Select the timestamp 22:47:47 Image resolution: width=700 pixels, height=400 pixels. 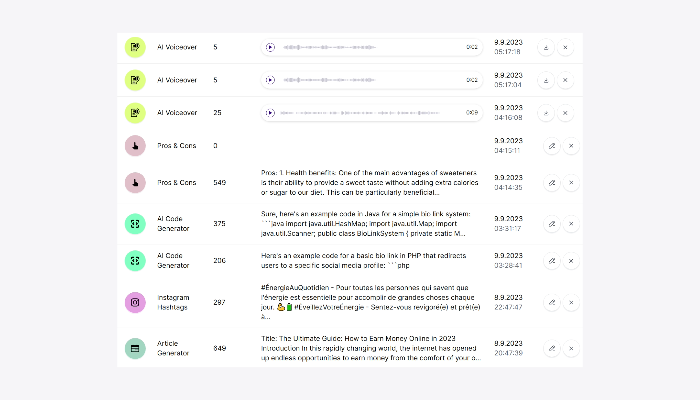[x=508, y=307]
